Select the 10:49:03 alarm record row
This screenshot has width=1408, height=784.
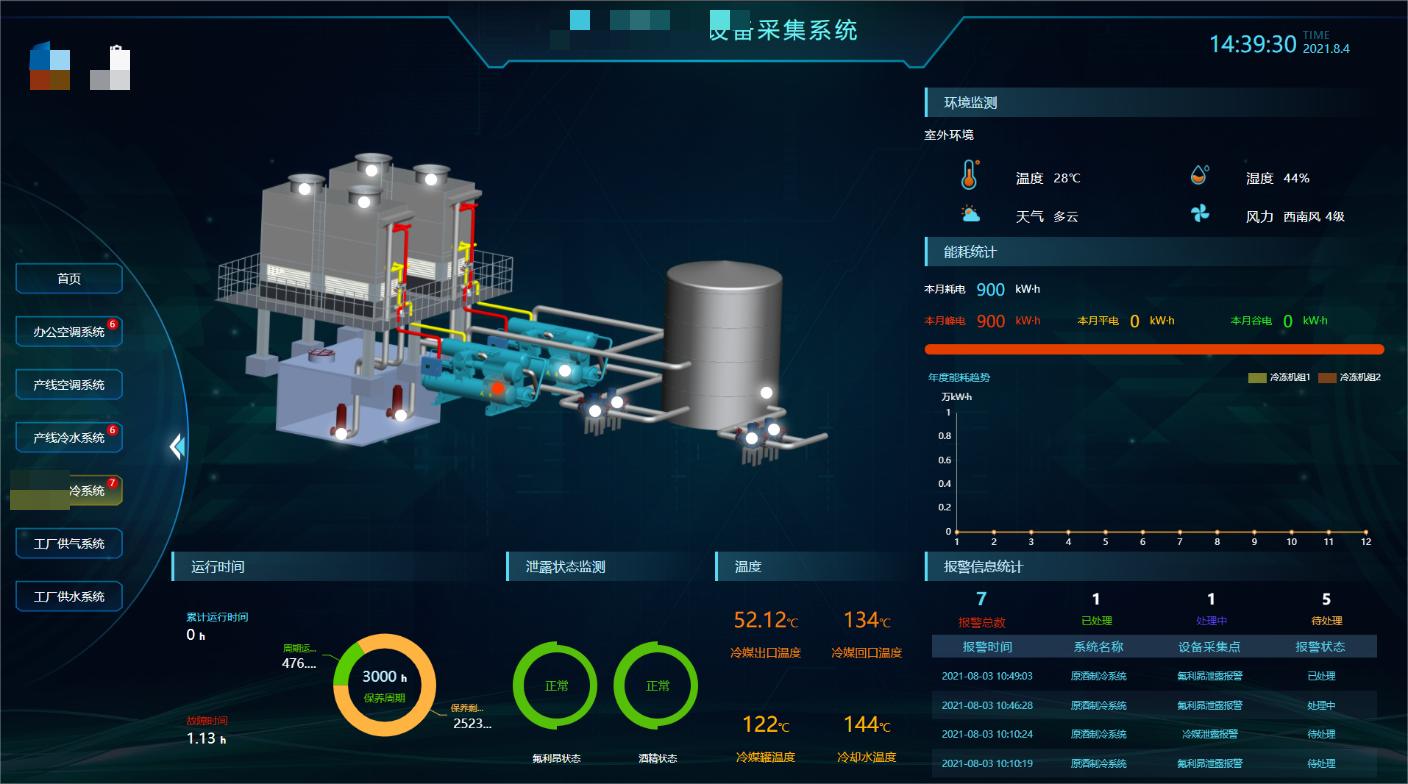pyautogui.click(x=1154, y=676)
